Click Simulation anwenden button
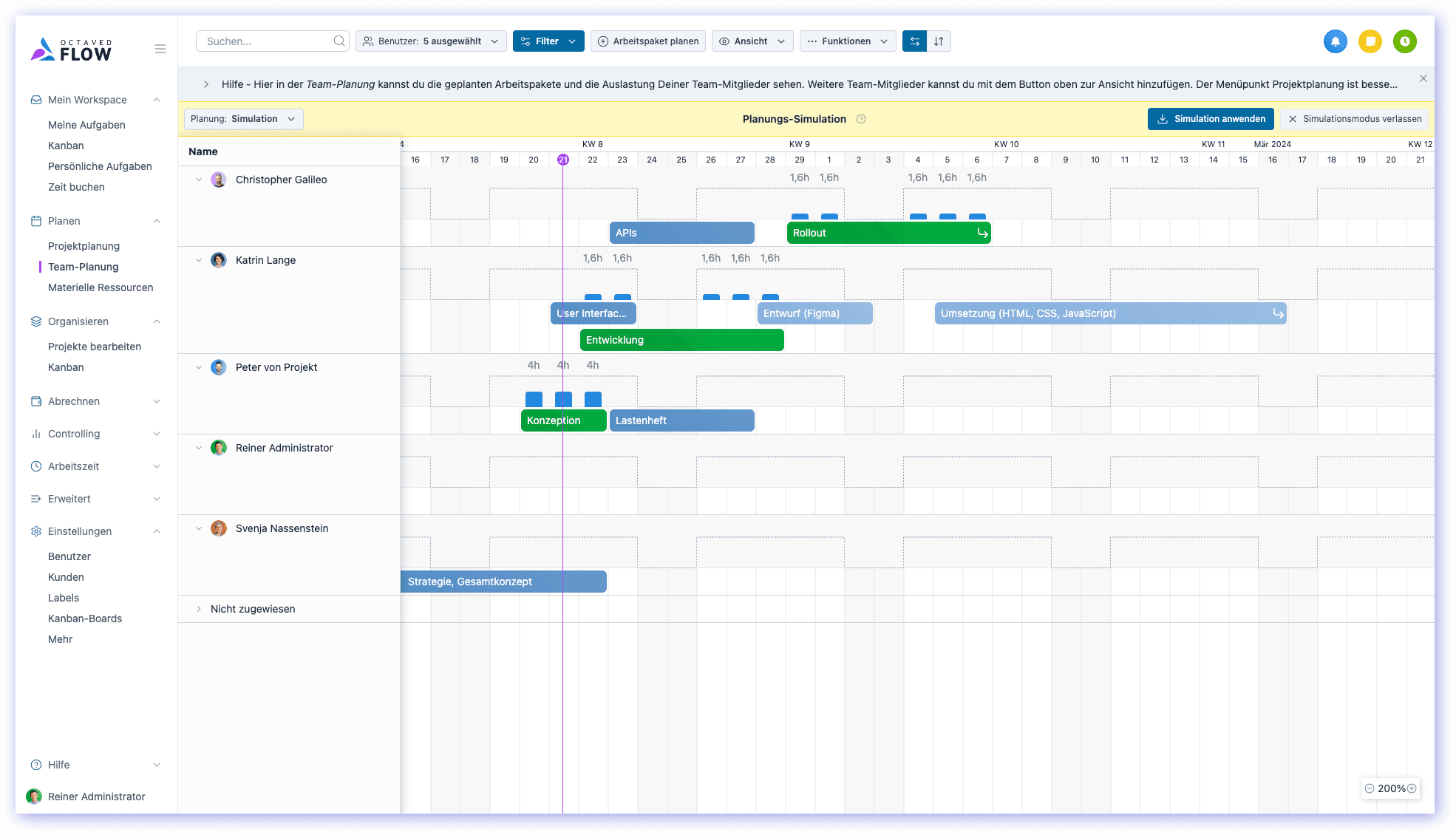 tap(1211, 119)
